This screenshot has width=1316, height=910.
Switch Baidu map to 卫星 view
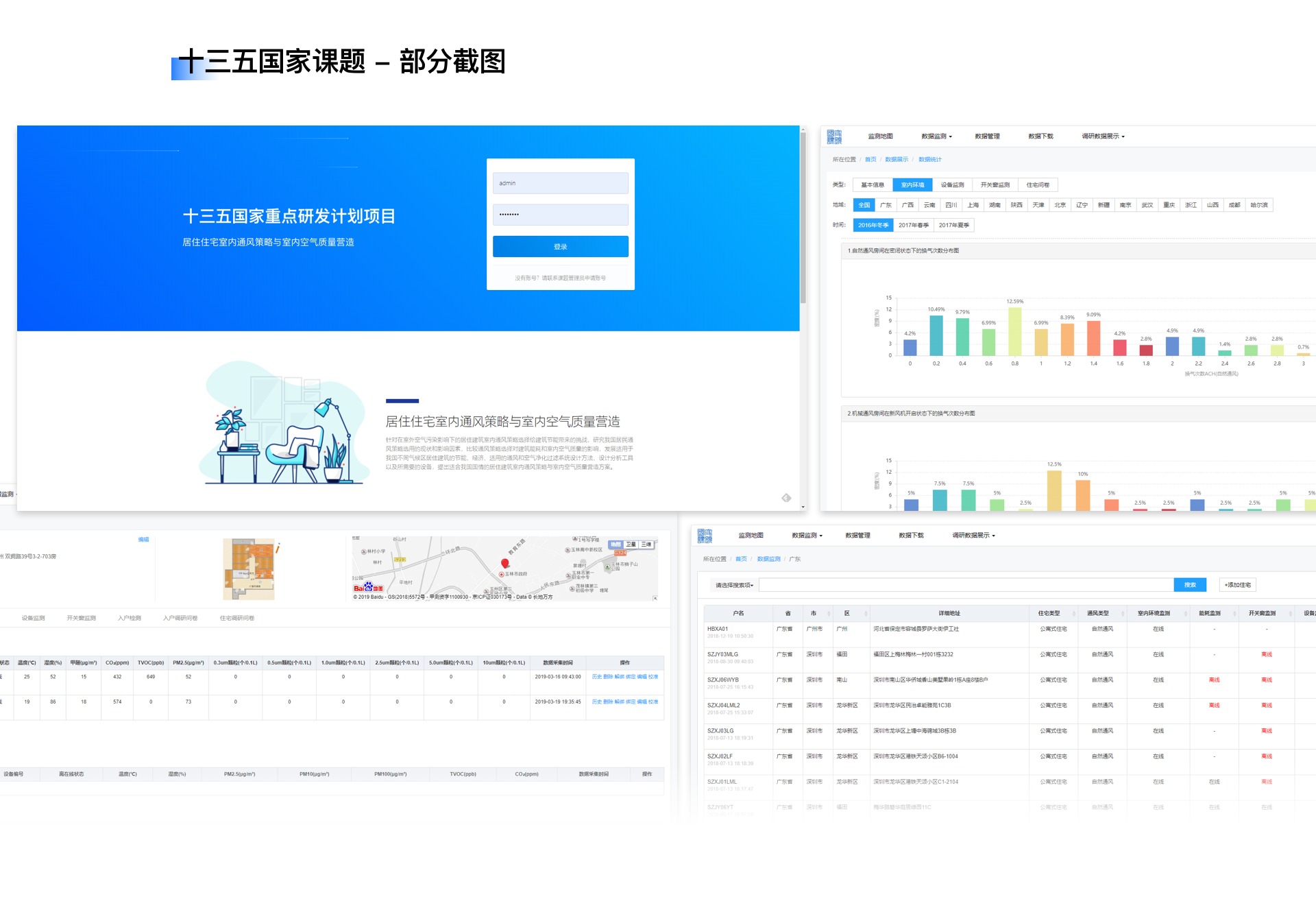coord(631,544)
